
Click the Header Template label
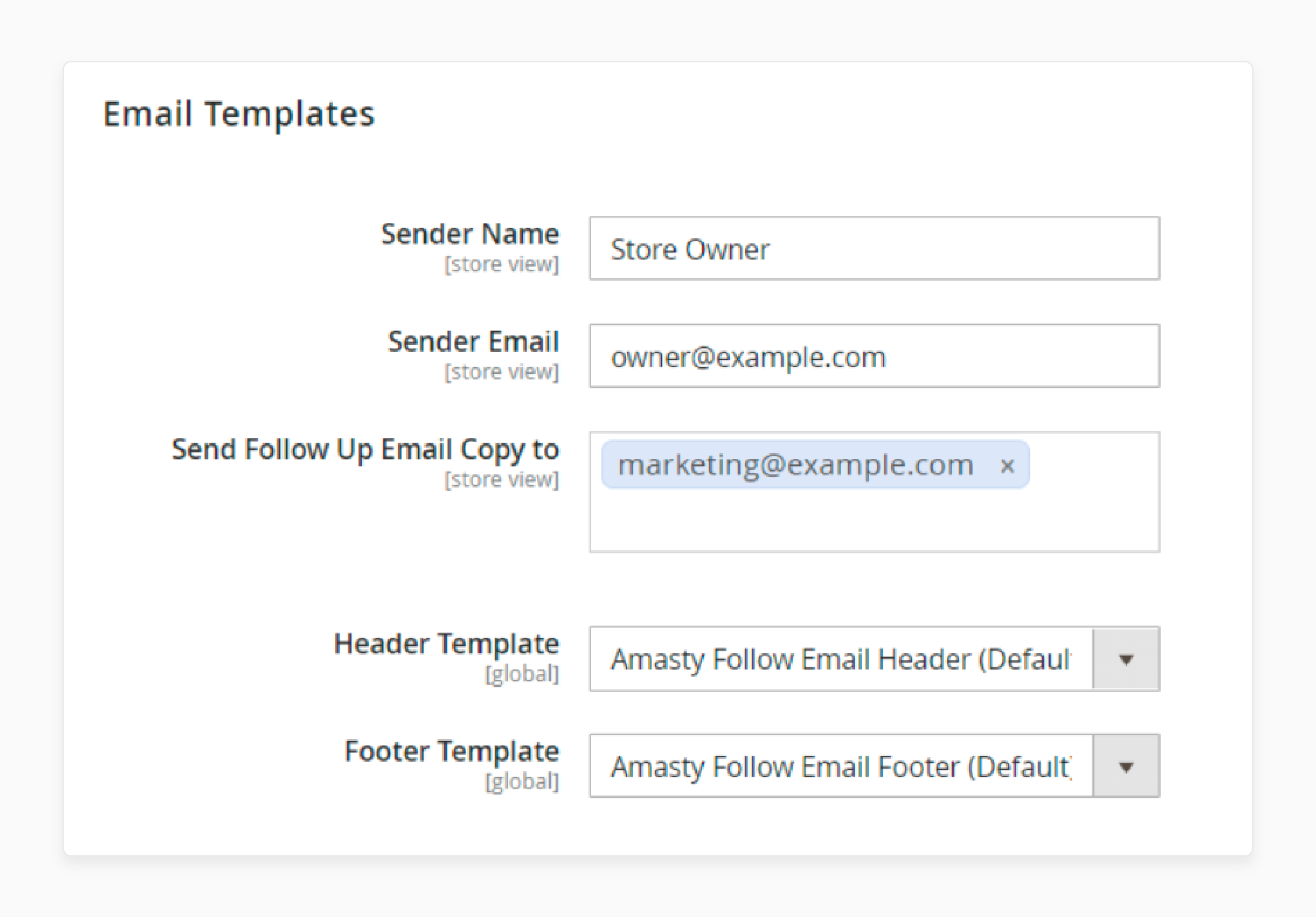(446, 644)
